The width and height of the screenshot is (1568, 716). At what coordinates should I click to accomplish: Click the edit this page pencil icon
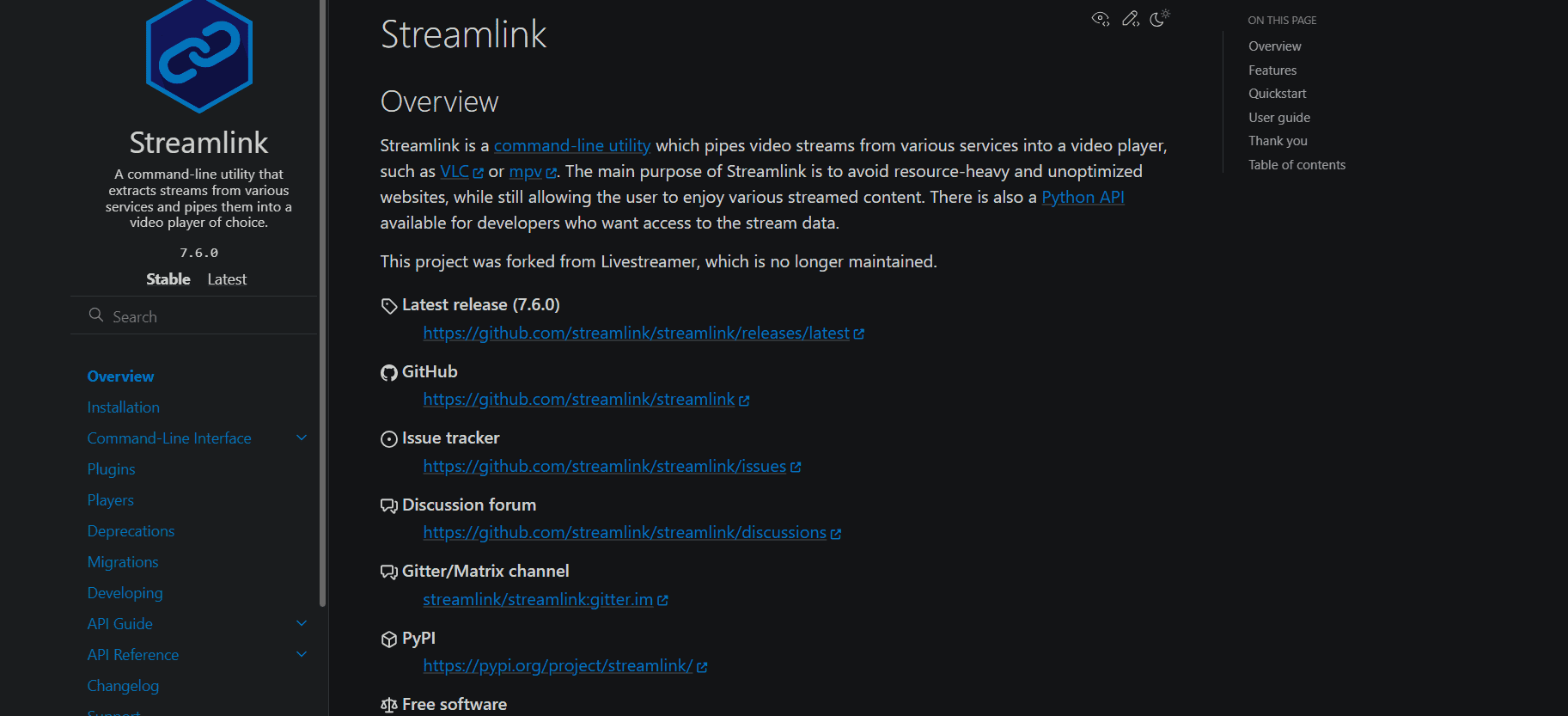pyautogui.click(x=1131, y=19)
